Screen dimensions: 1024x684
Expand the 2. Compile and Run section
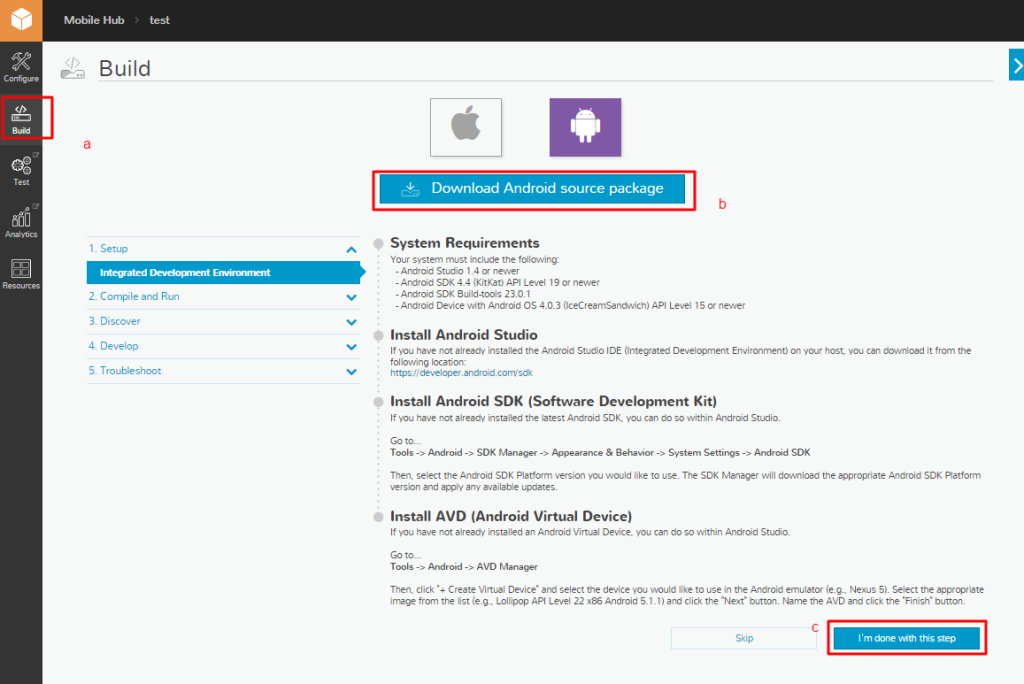351,297
